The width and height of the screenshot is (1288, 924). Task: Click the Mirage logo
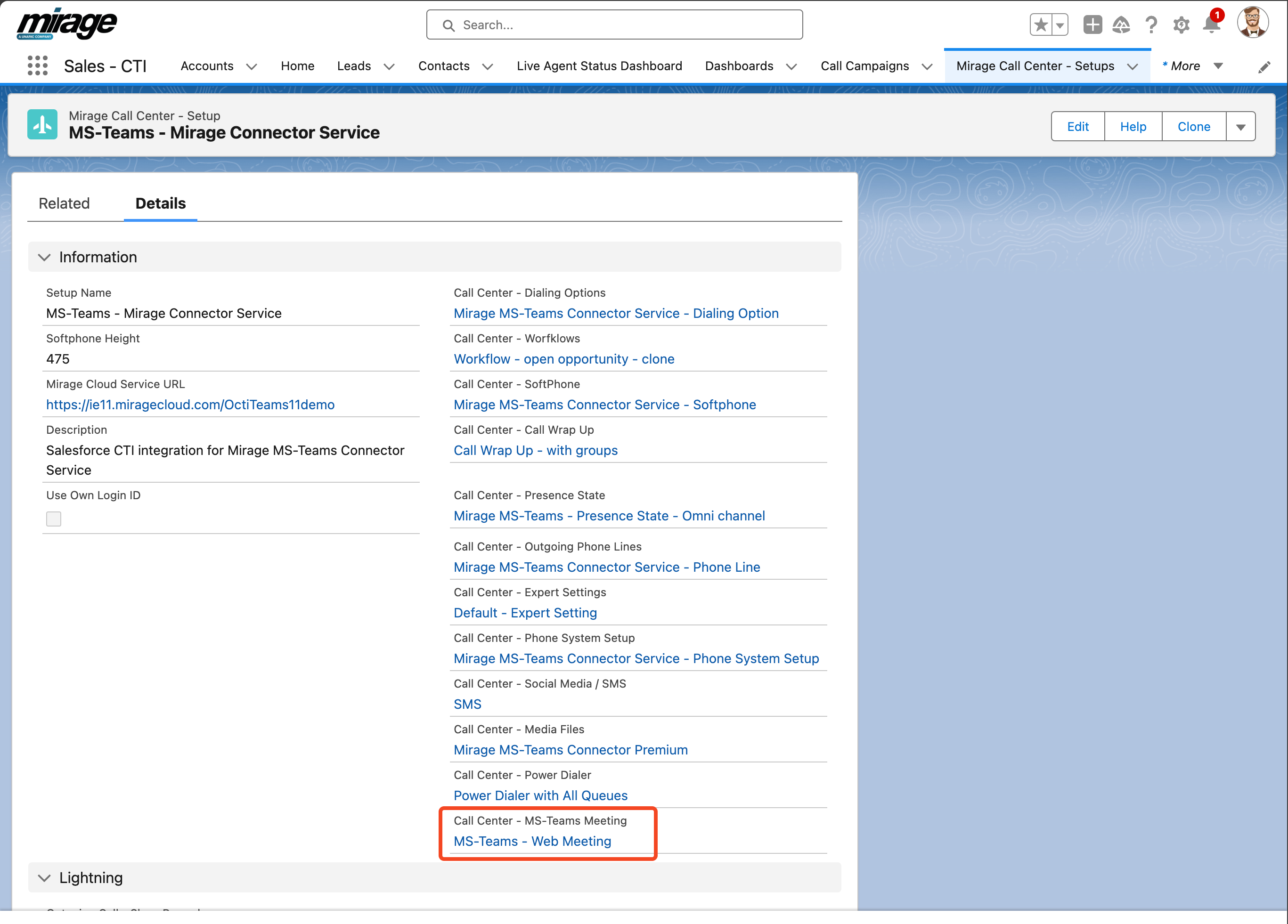pyautogui.click(x=66, y=24)
